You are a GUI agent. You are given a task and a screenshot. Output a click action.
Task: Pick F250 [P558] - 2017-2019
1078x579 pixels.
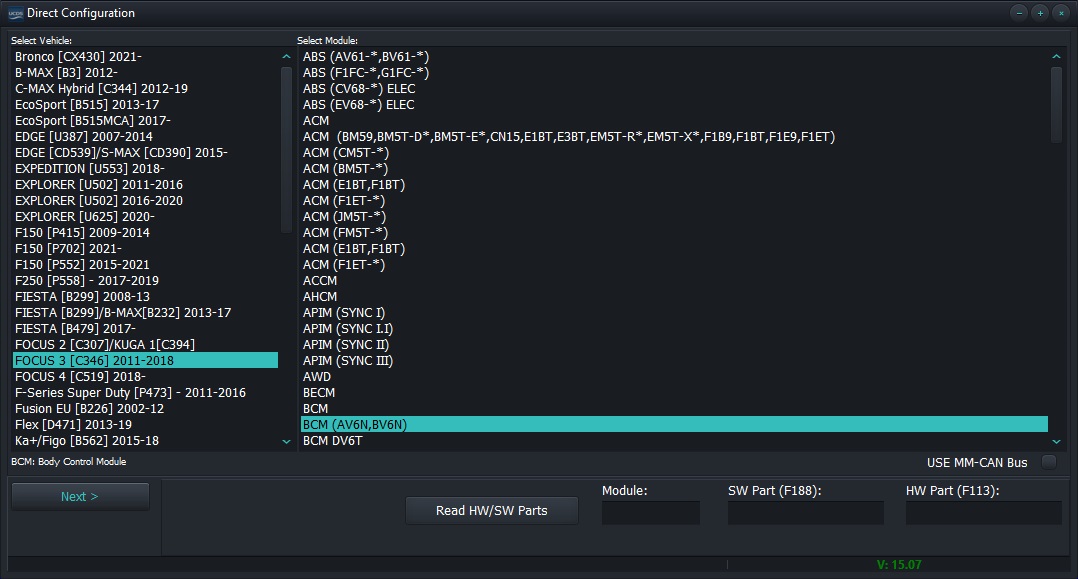tap(146, 281)
